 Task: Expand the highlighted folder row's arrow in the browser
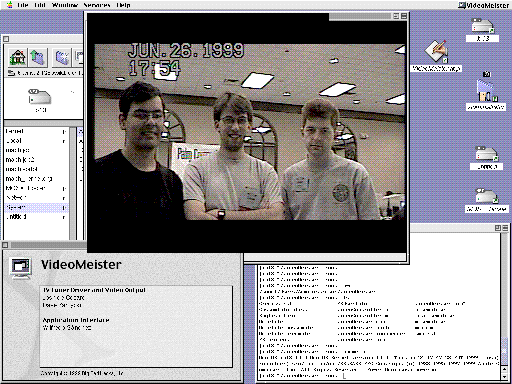[x=64, y=208]
